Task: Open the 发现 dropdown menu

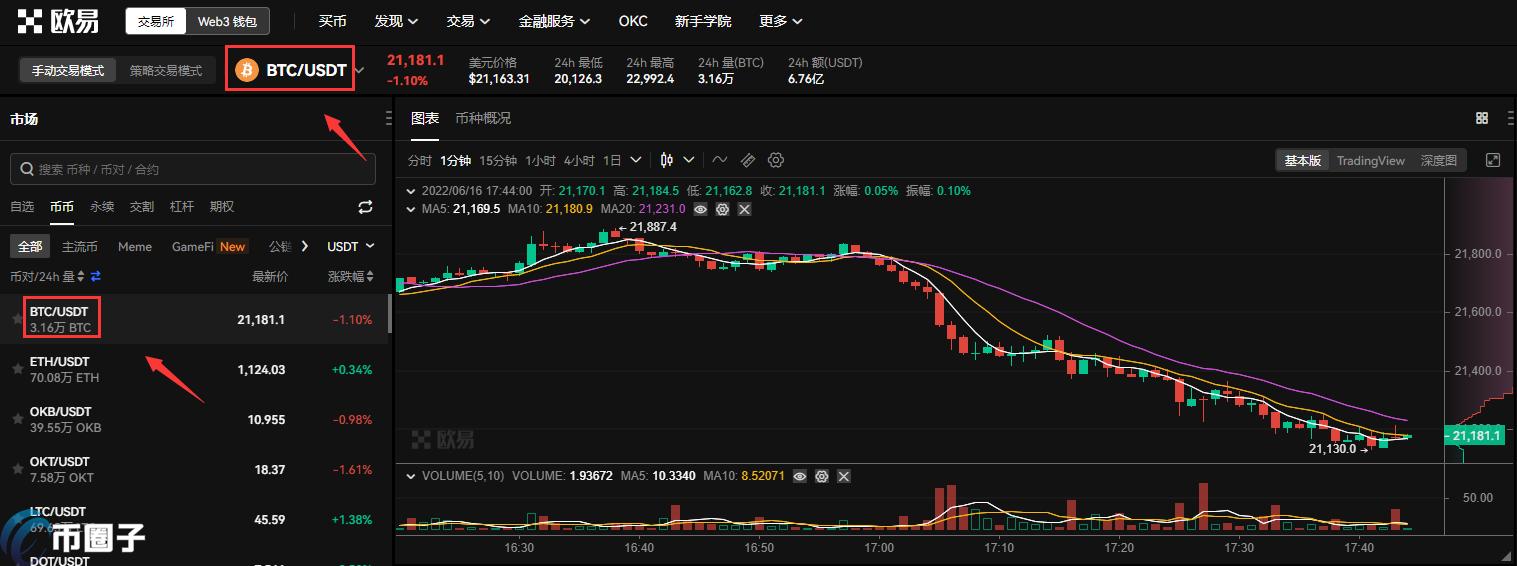Action: (396, 21)
